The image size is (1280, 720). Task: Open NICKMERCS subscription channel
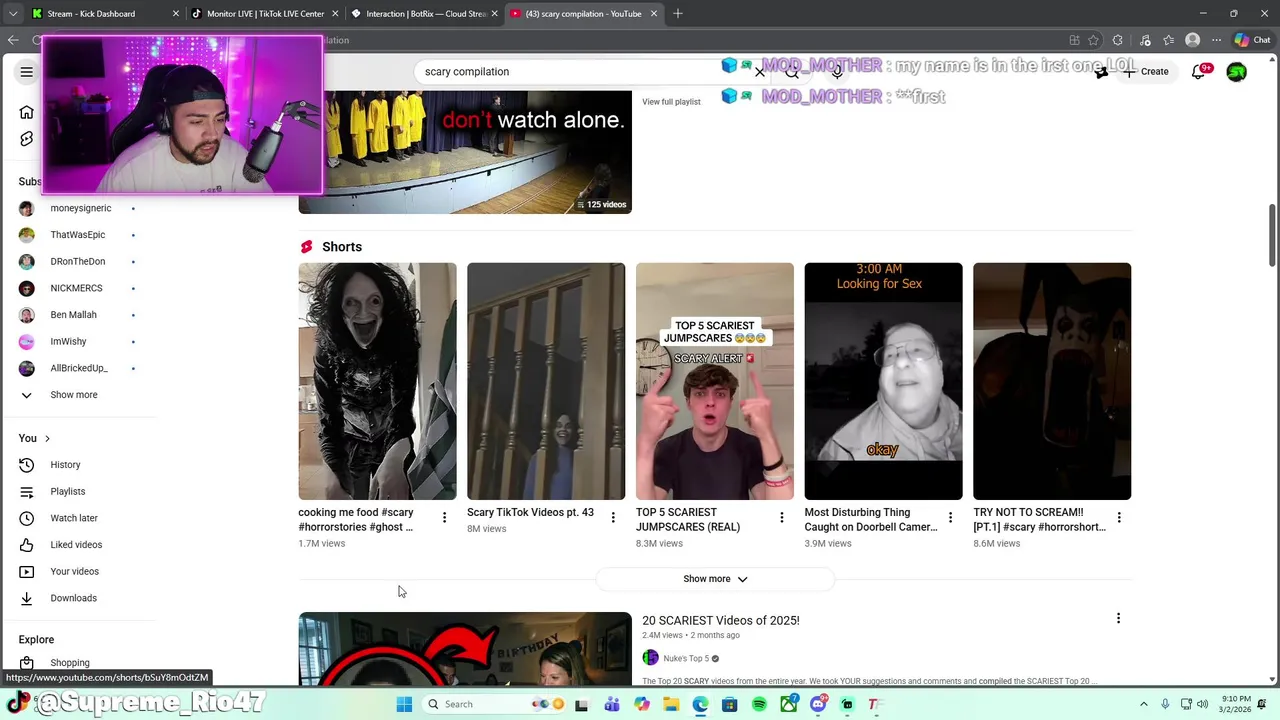click(x=78, y=288)
